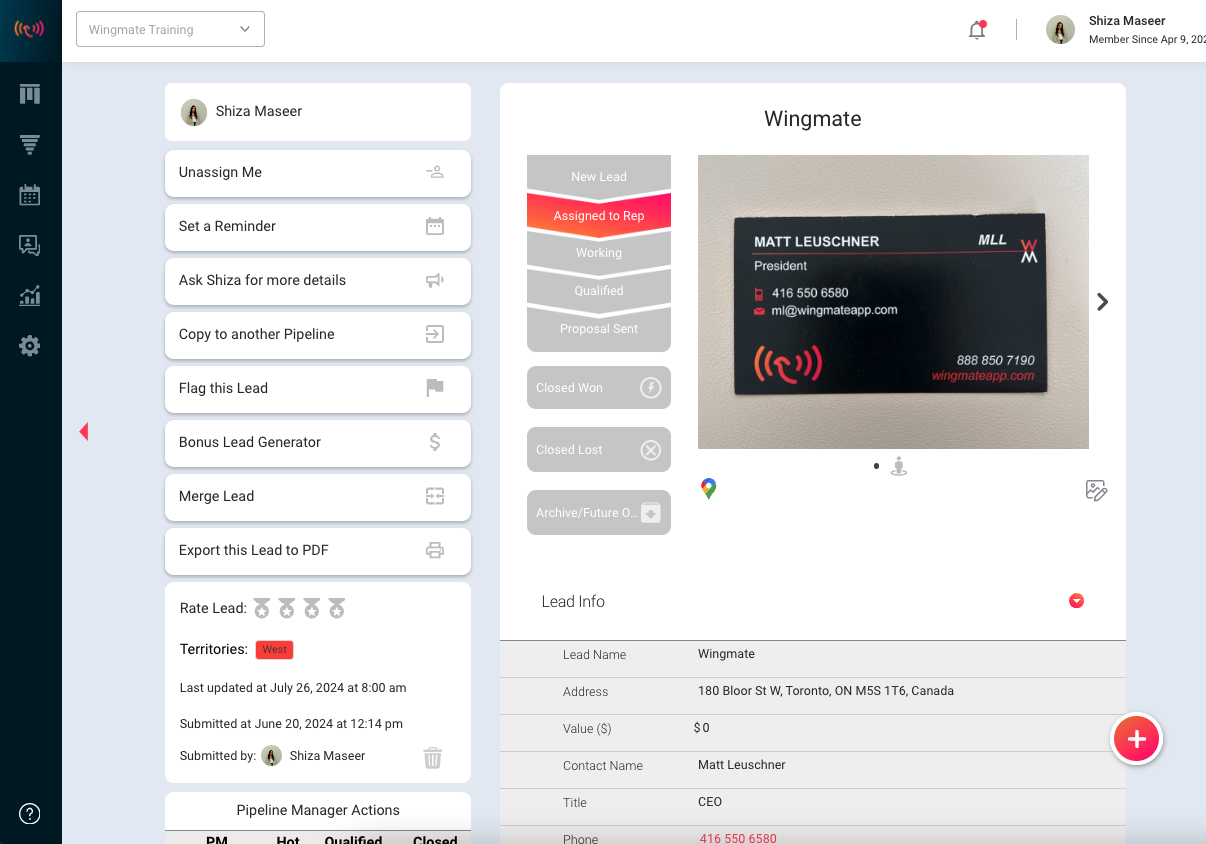Image resolution: width=1206 pixels, height=844 pixels.
Task: Select the image pagination dot
Action: [876, 466]
